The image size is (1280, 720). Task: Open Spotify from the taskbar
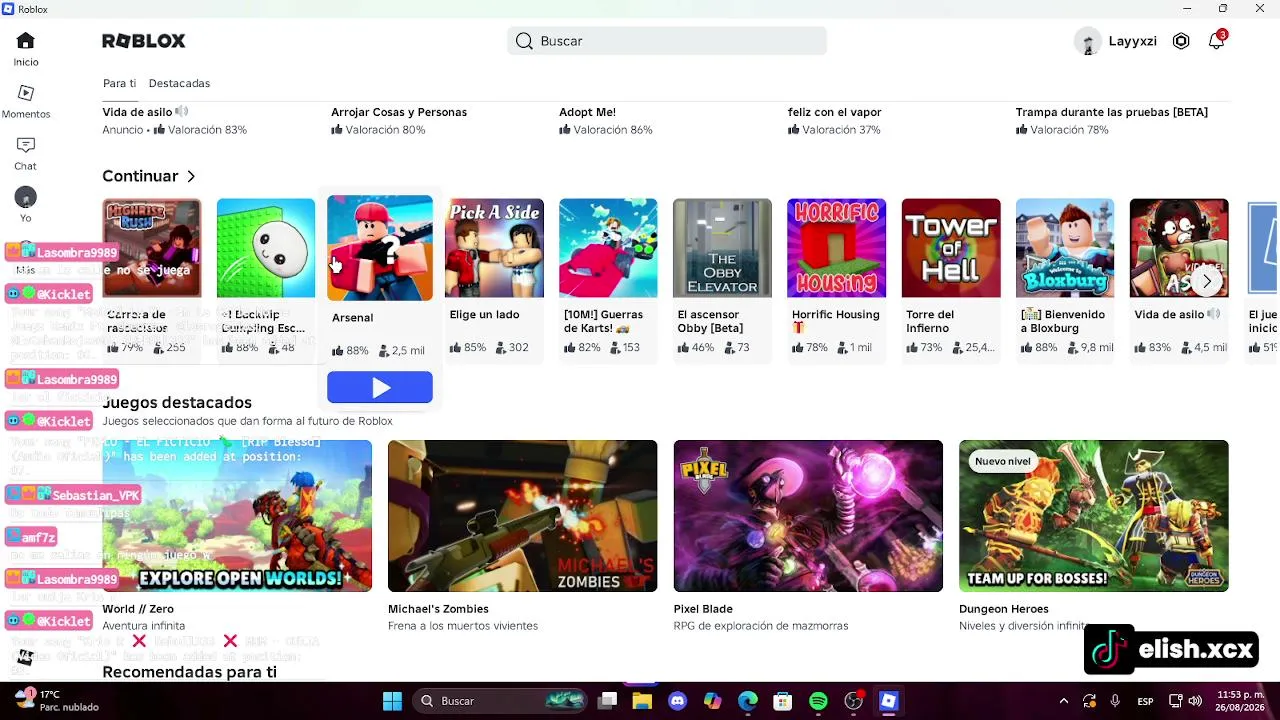click(818, 701)
